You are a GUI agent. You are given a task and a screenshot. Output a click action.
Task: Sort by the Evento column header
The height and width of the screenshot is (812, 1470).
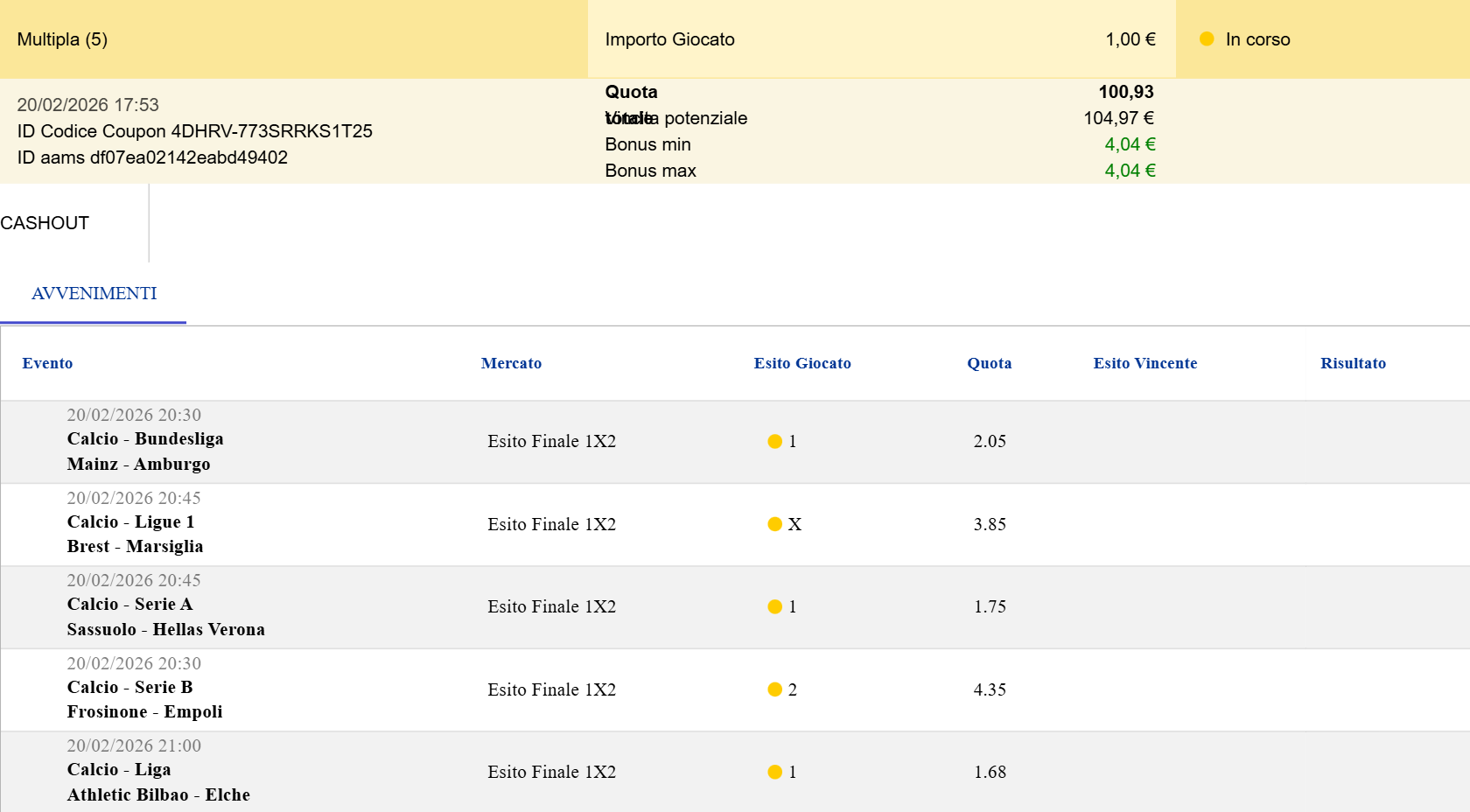47,363
